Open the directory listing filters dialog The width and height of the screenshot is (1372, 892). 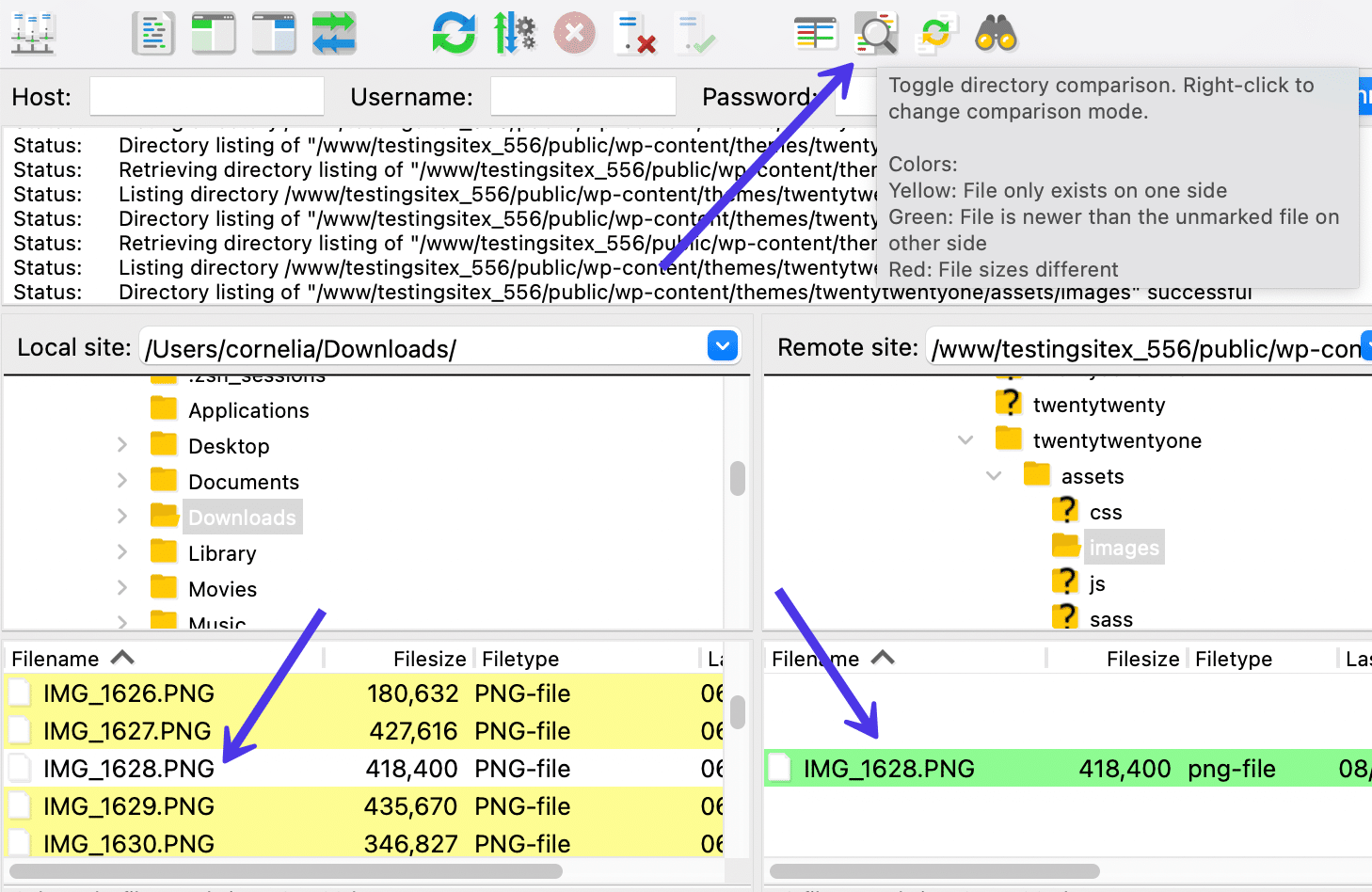point(815,34)
